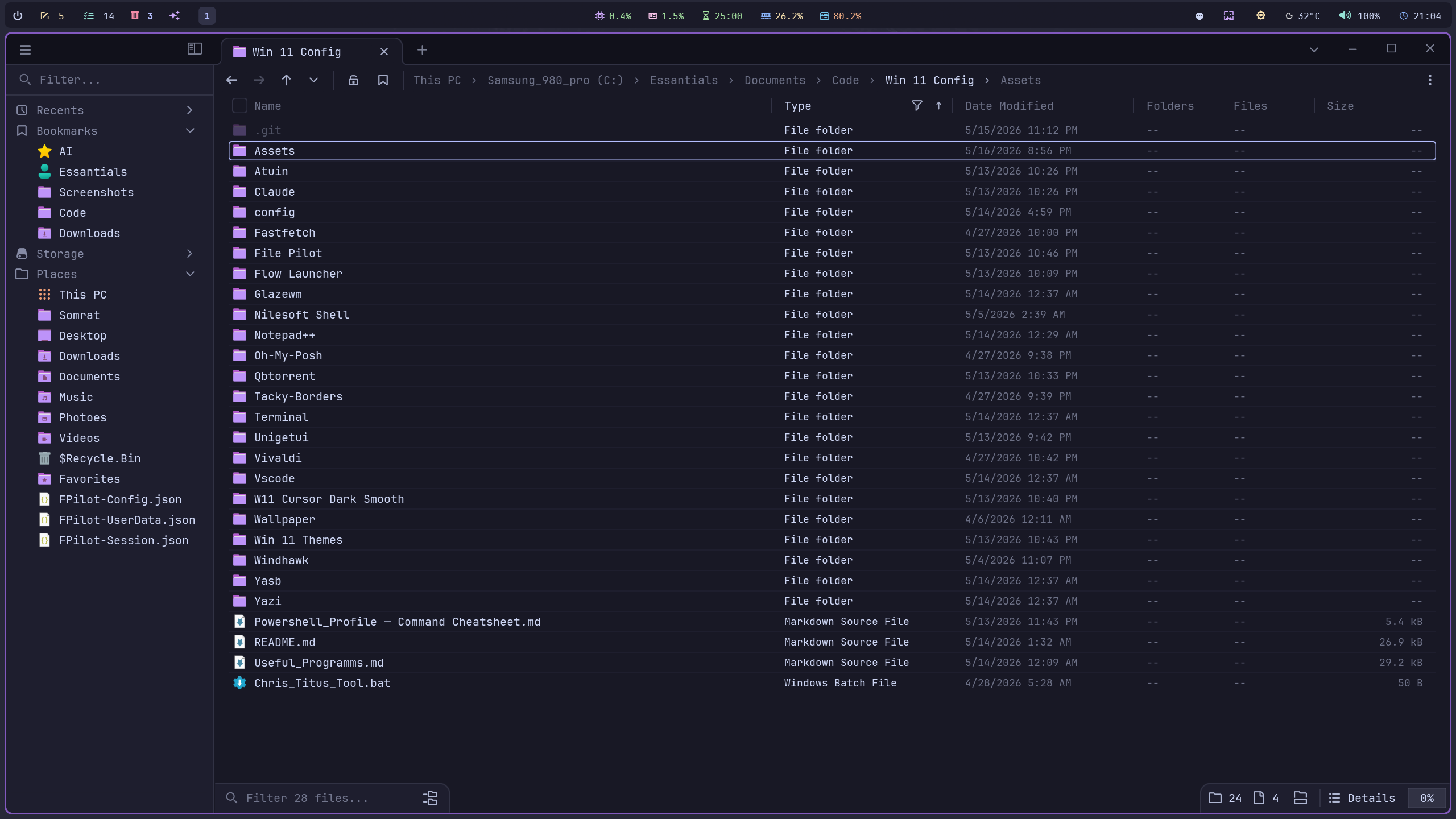This screenshot has width=1456, height=819.
Task: Select the Windhawk folder
Action: (x=832, y=560)
